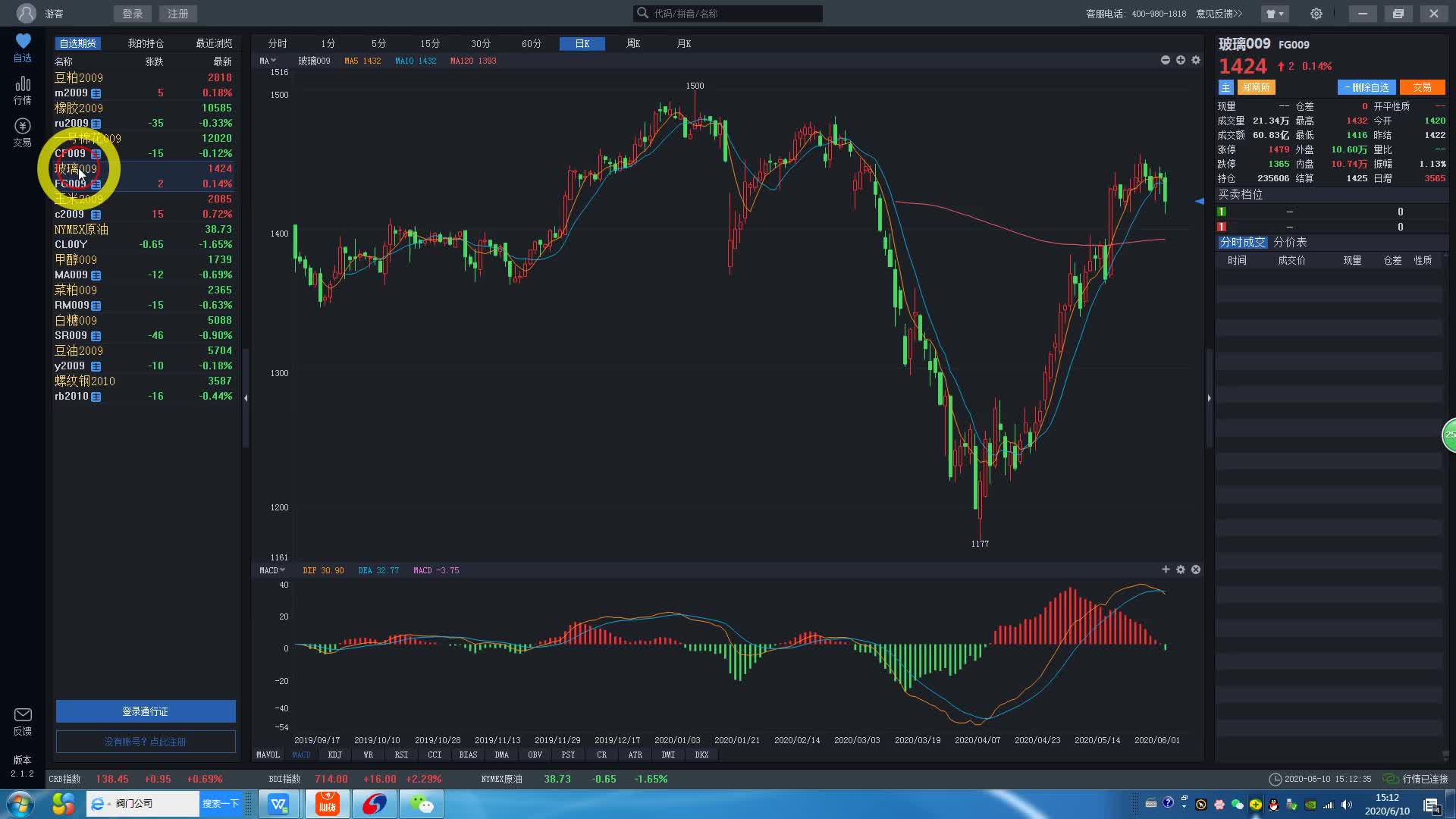The height and width of the screenshot is (819, 1456).
Task: Switch to the 分时 chart period tab
Action: pos(278,44)
